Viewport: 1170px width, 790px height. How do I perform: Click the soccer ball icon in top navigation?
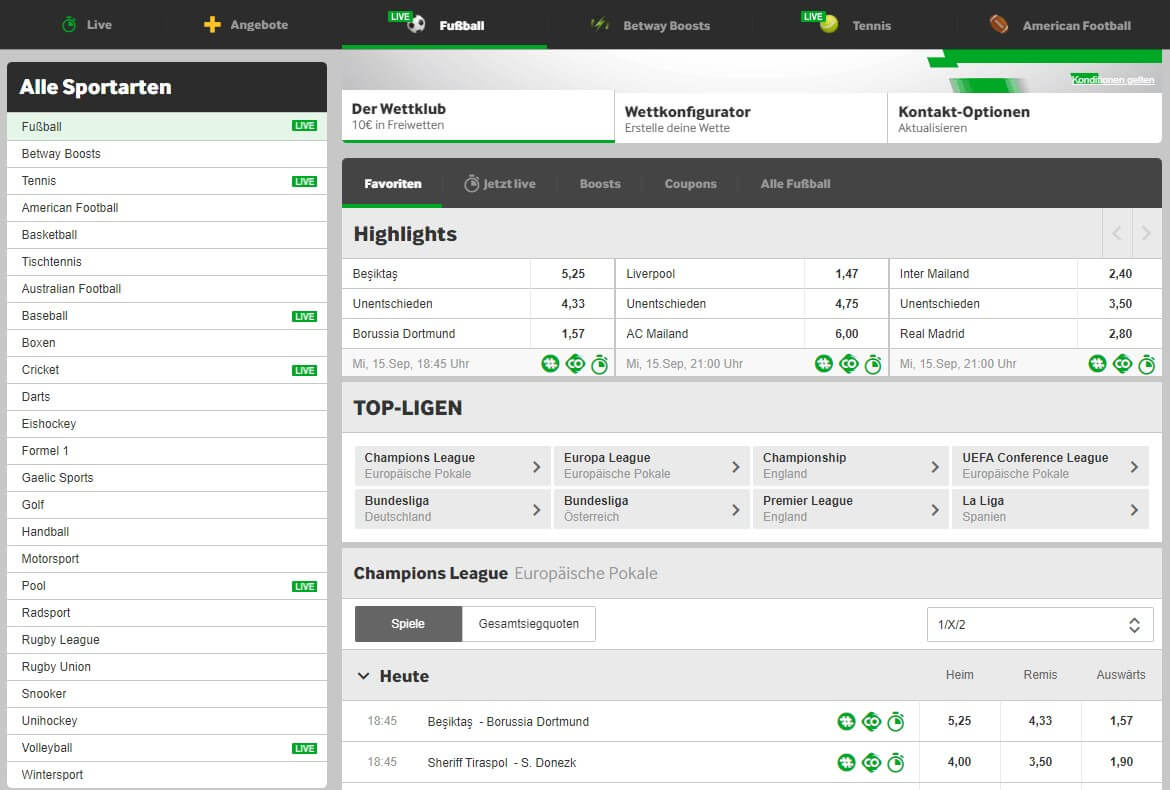416,24
